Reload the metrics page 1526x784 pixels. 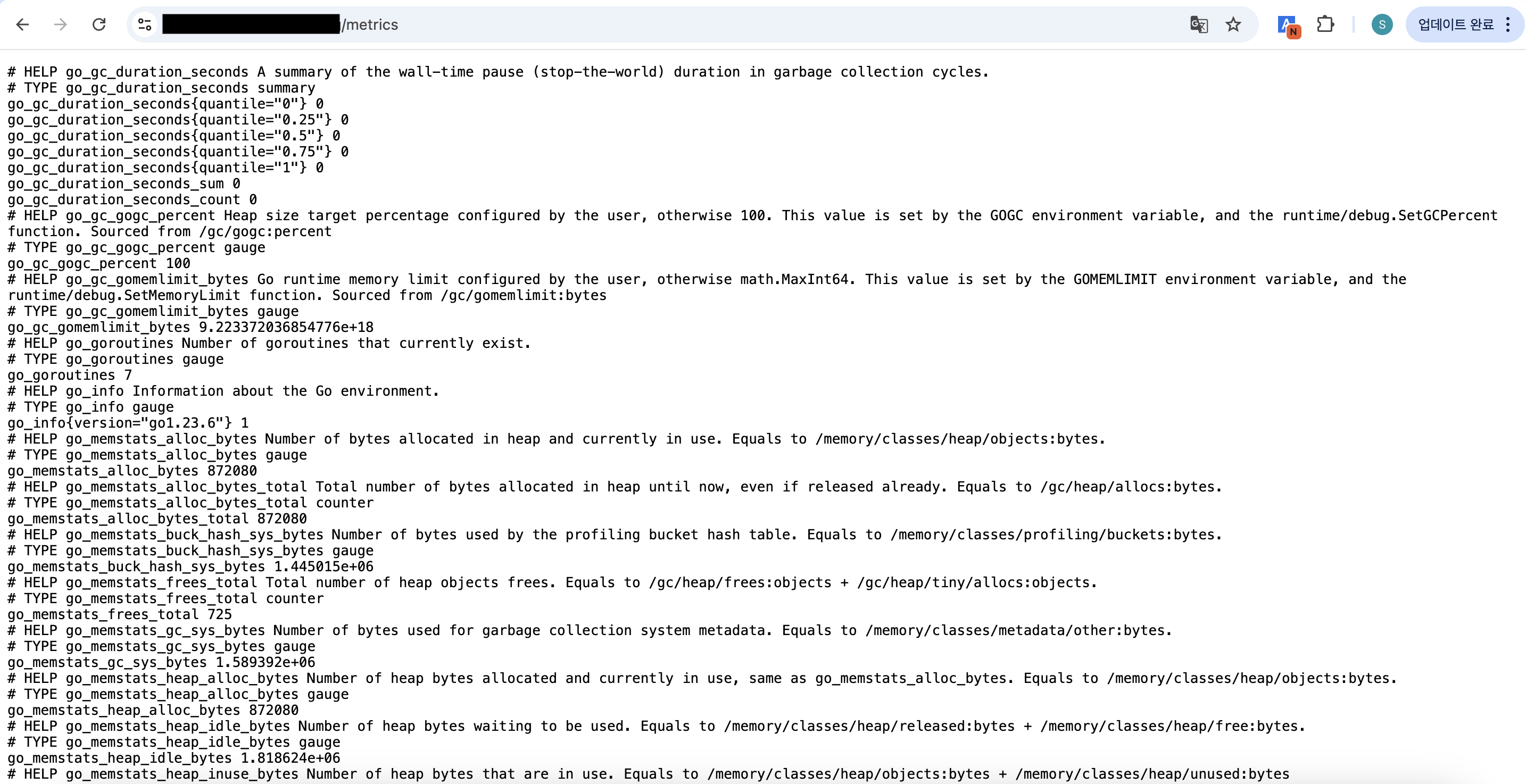[99, 24]
